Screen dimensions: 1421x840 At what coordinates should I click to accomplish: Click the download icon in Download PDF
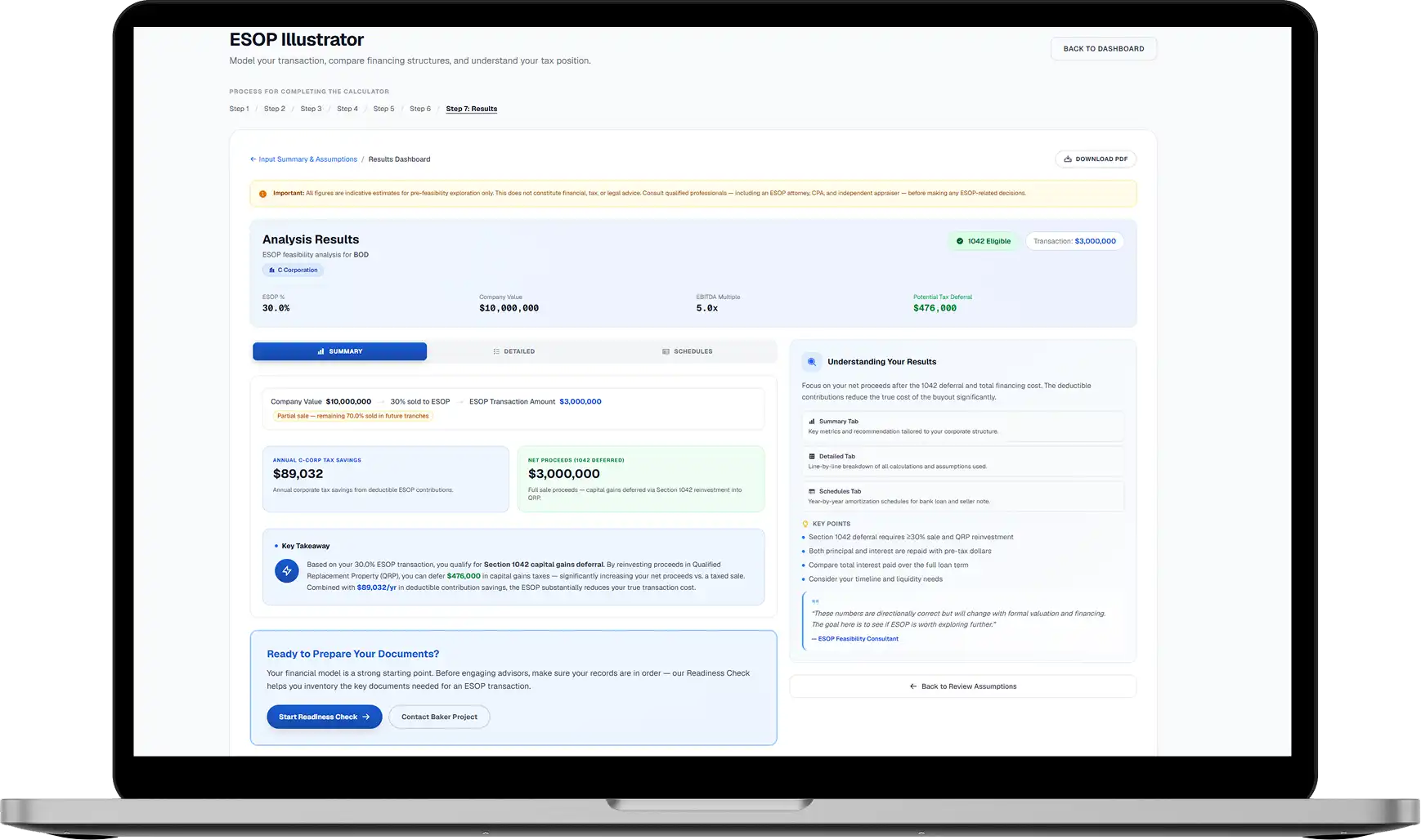click(x=1068, y=159)
